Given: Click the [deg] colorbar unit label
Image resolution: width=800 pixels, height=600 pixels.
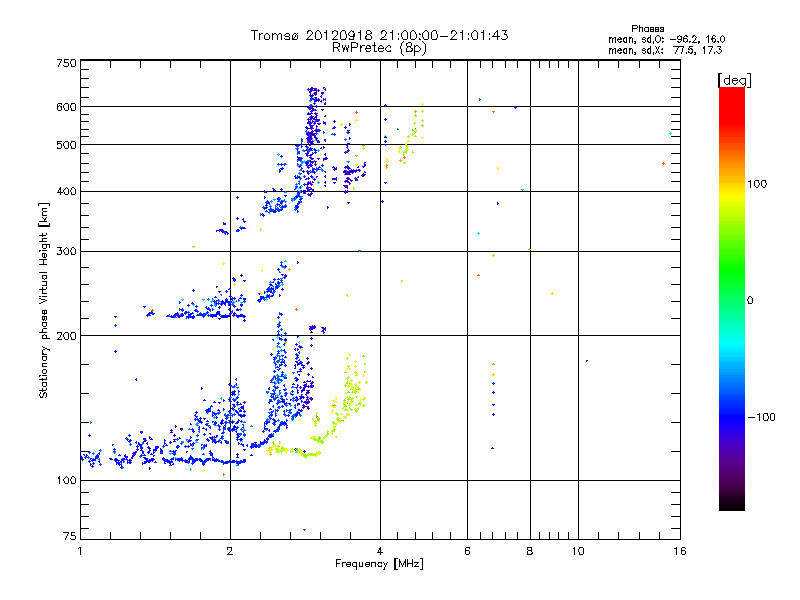Looking at the screenshot, I should (734, 80).
